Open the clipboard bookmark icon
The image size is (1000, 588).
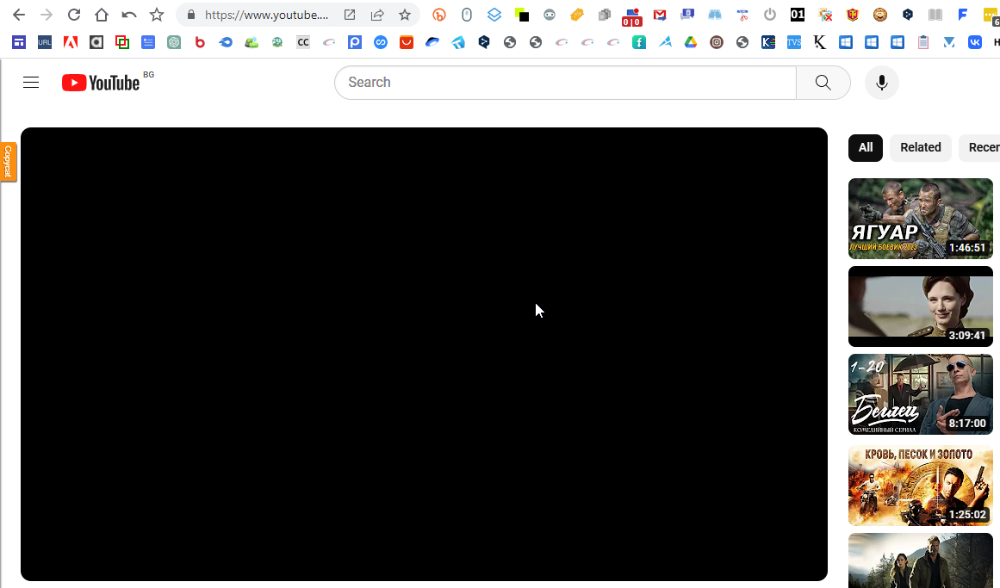[923, 42]
